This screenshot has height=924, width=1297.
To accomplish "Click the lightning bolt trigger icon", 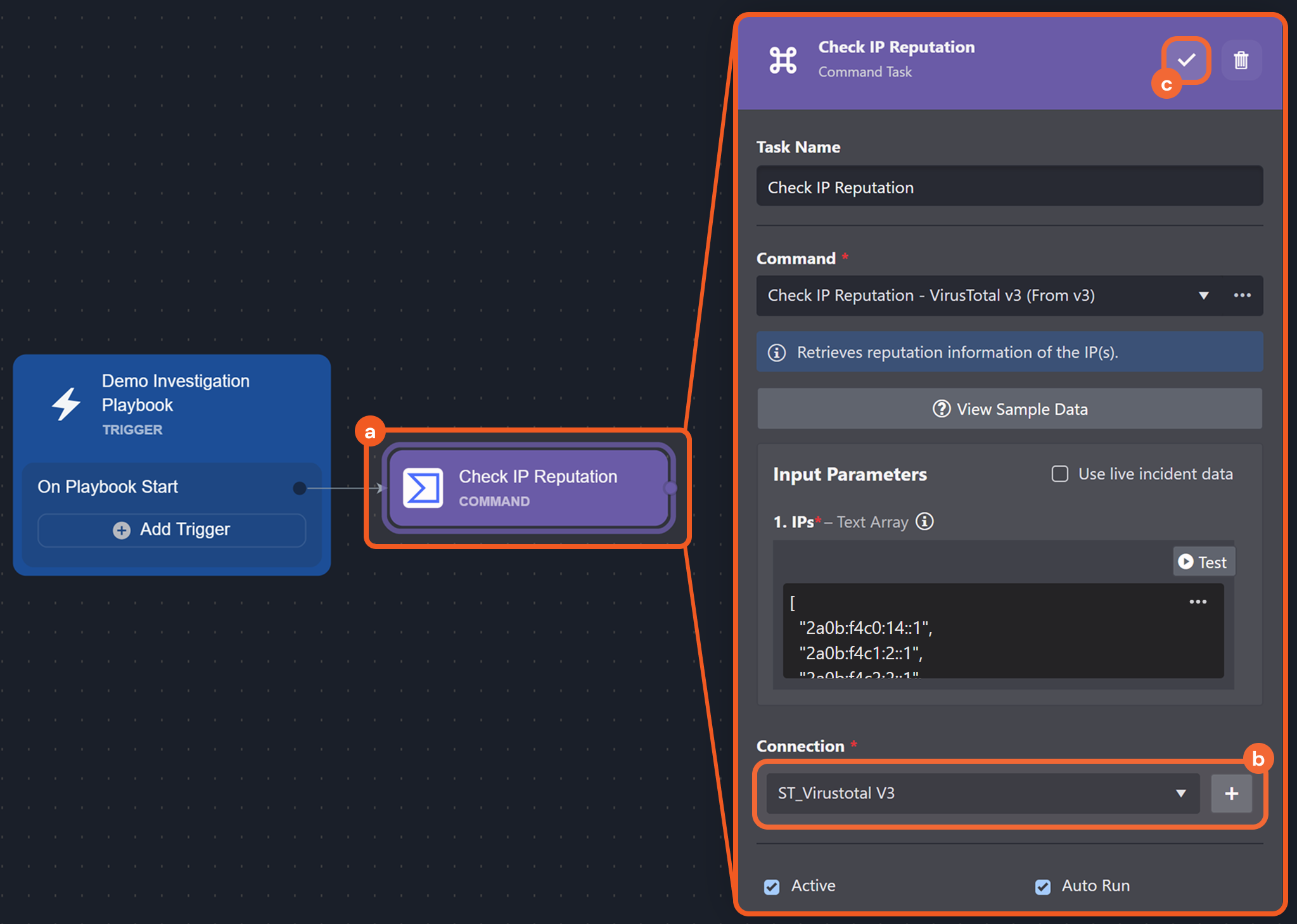I will (66, 404).
